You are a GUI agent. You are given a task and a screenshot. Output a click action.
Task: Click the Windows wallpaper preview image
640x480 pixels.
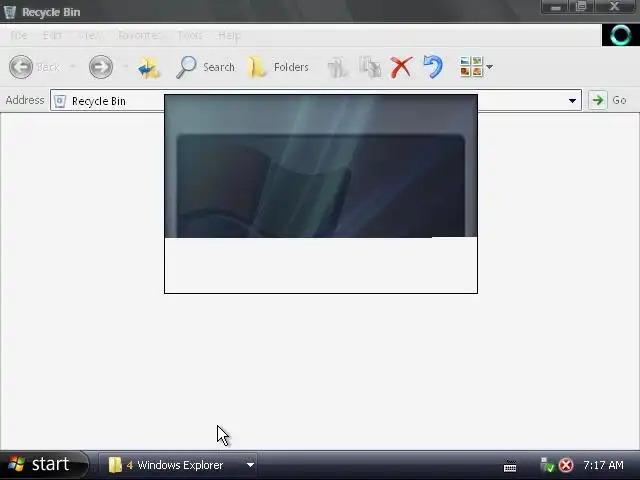click(321, 166)
